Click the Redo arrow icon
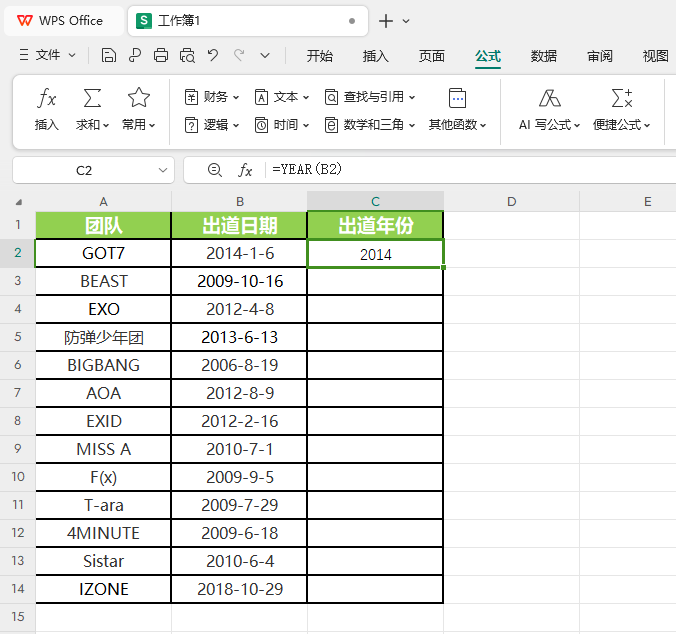This screenshot has width=676, height=634. click(239, 56)
